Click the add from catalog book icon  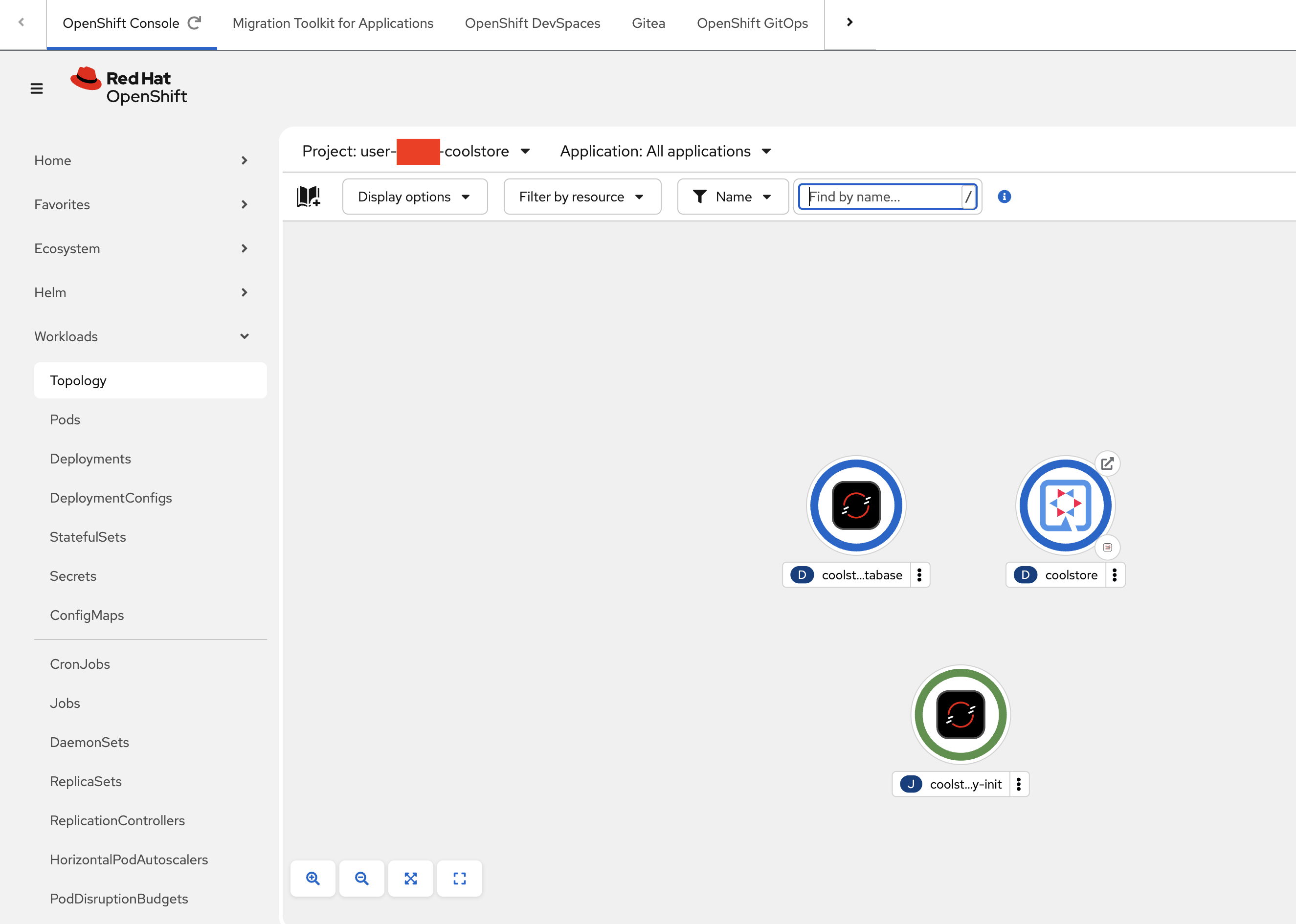coord(309,197)
